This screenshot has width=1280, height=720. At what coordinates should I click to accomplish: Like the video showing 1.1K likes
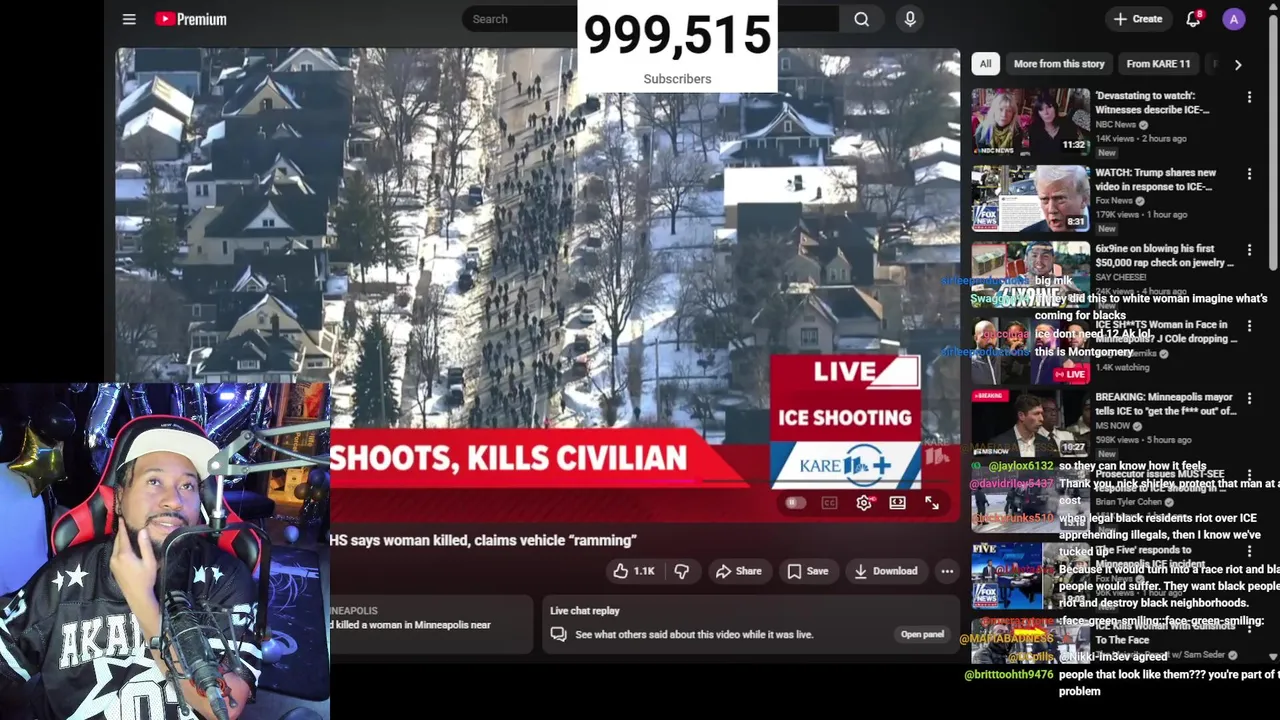[633, 571]
